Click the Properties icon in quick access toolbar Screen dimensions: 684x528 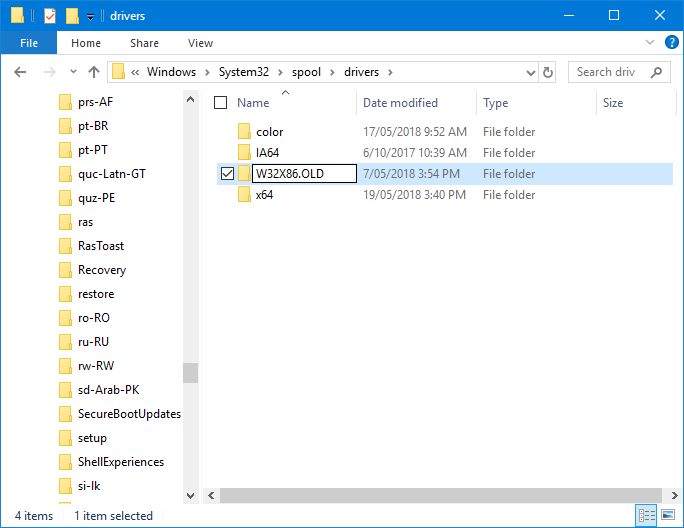tap(49, 15)
